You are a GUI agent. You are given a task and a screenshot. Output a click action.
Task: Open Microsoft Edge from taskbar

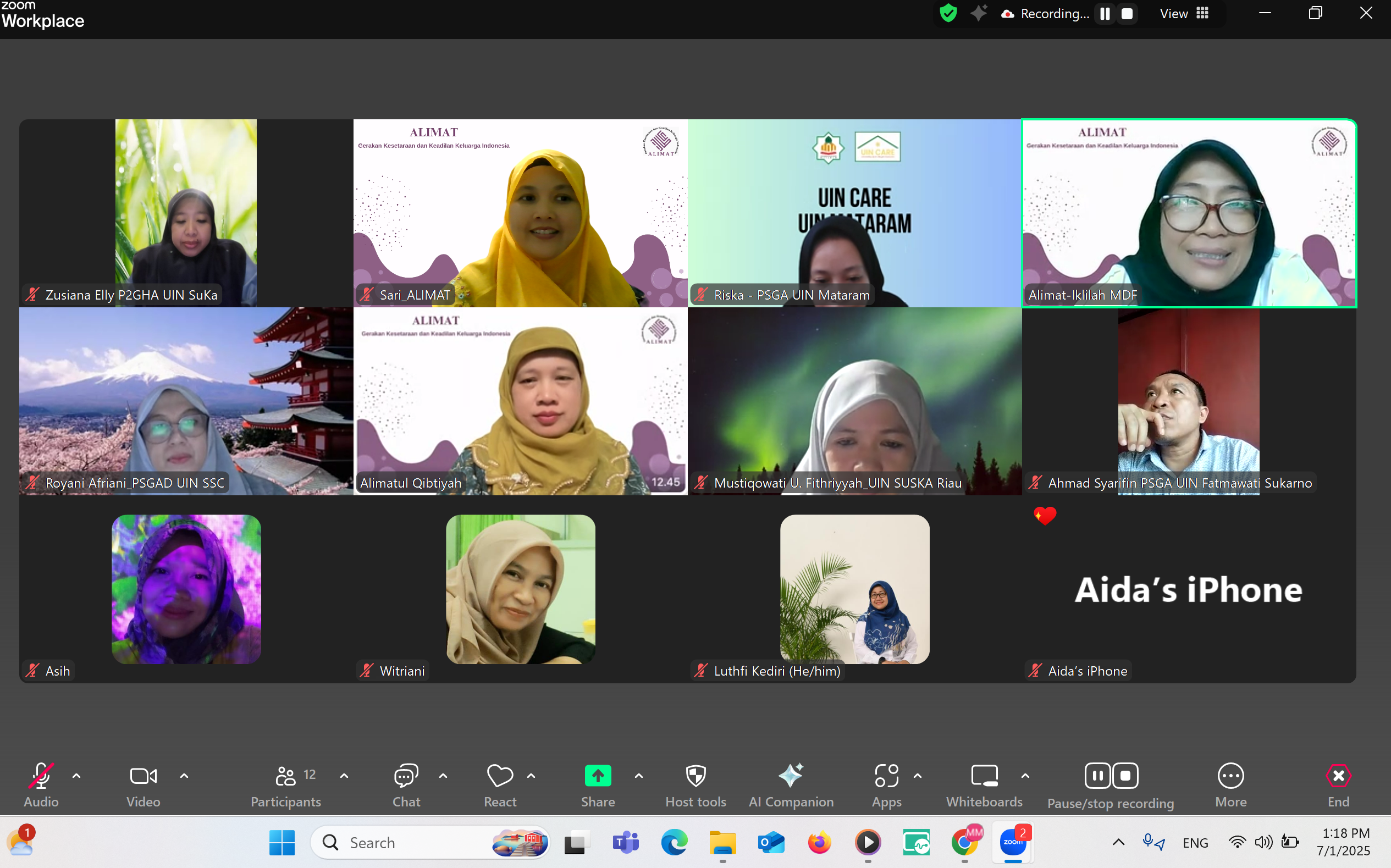(674, 842)
